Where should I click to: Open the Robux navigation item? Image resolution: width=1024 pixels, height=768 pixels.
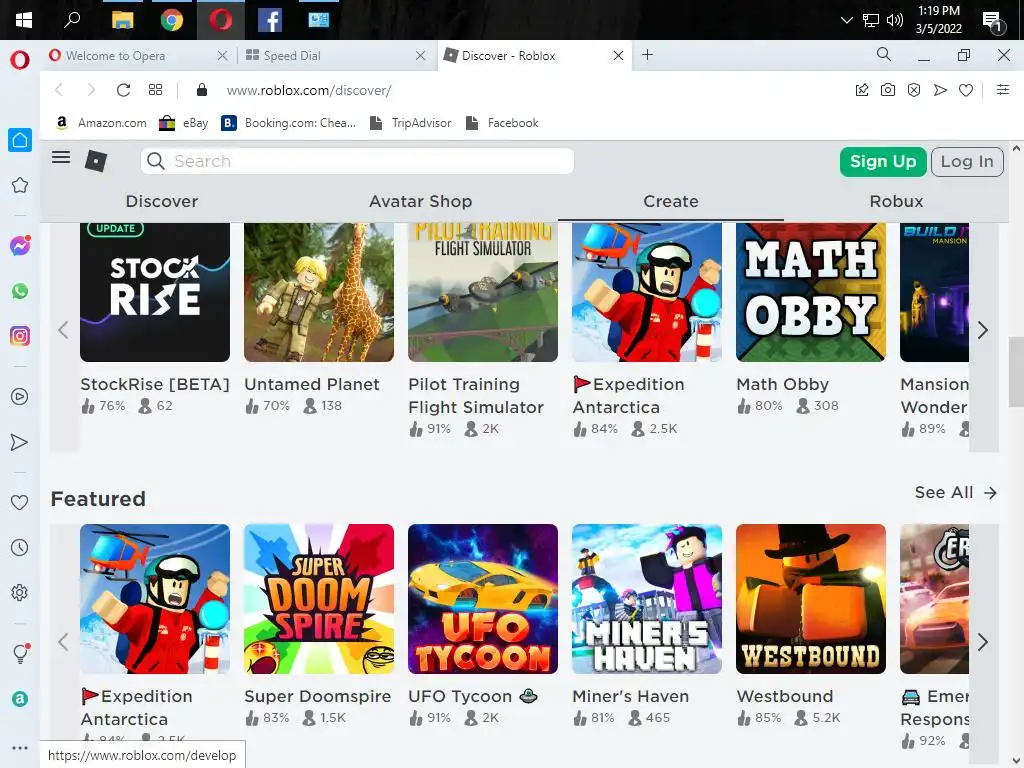click(x=896, y=201)
